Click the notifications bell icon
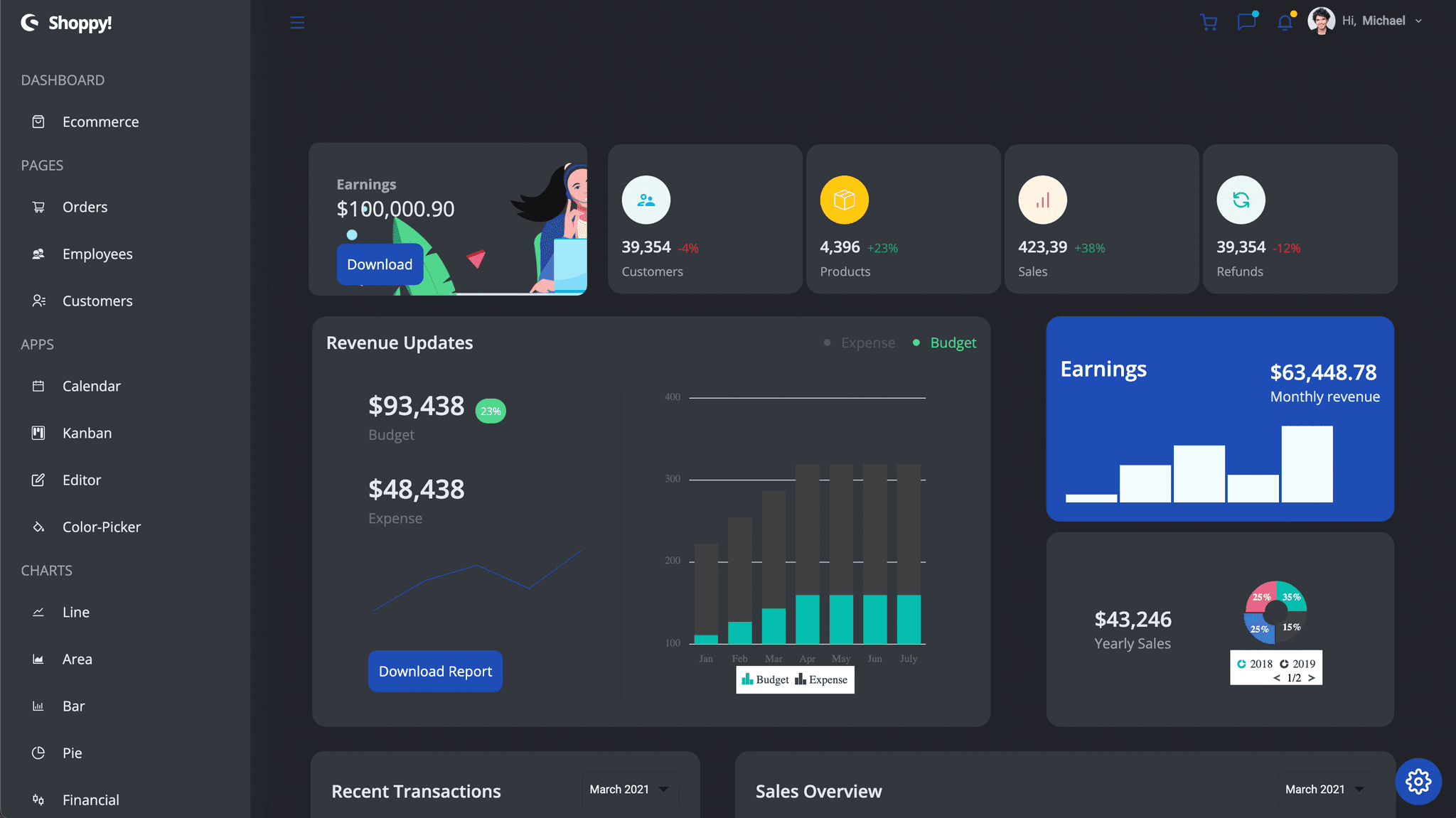 (1286, 21)
